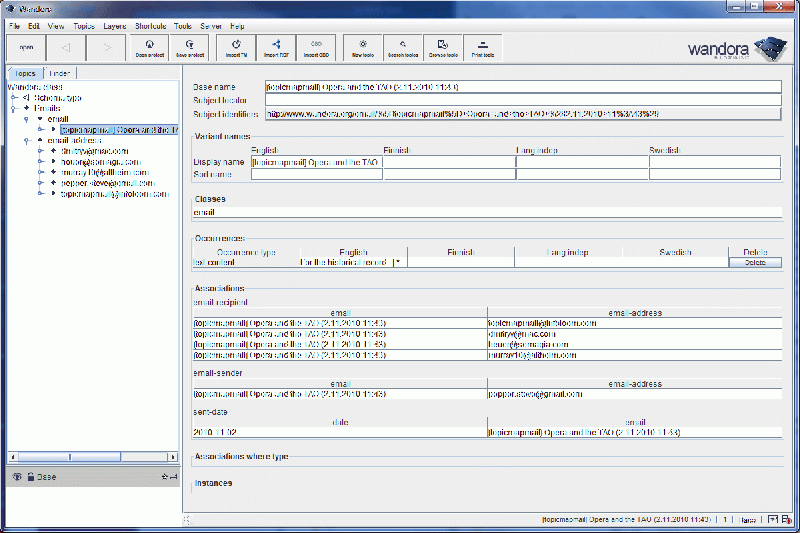The image size is (800, 533).
Task: Select dmitryv@mac.com in the topic tree
Action: [x=95, y=151]
